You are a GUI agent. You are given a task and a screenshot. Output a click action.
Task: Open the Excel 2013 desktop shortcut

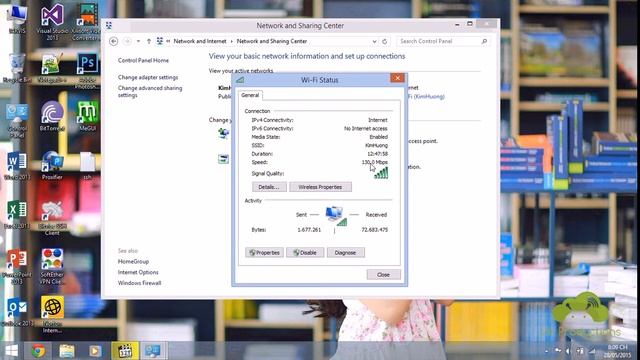tap(17, 215)
